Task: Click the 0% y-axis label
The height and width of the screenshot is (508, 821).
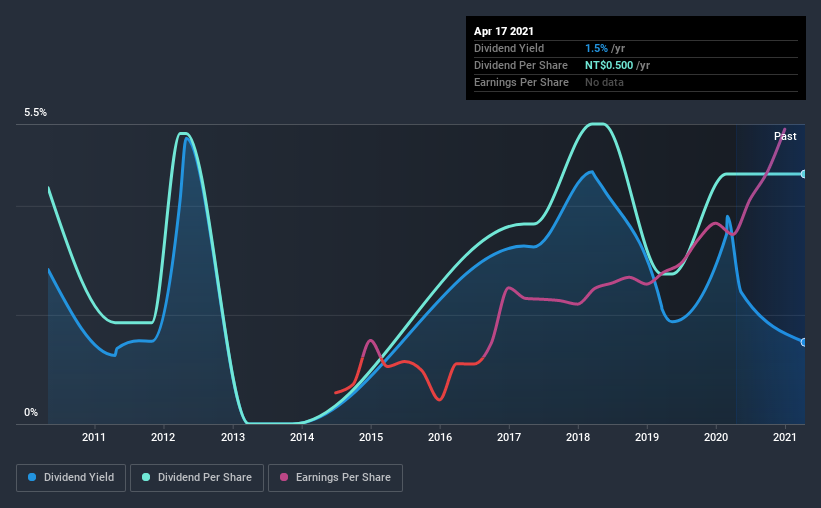Action: 31,413
